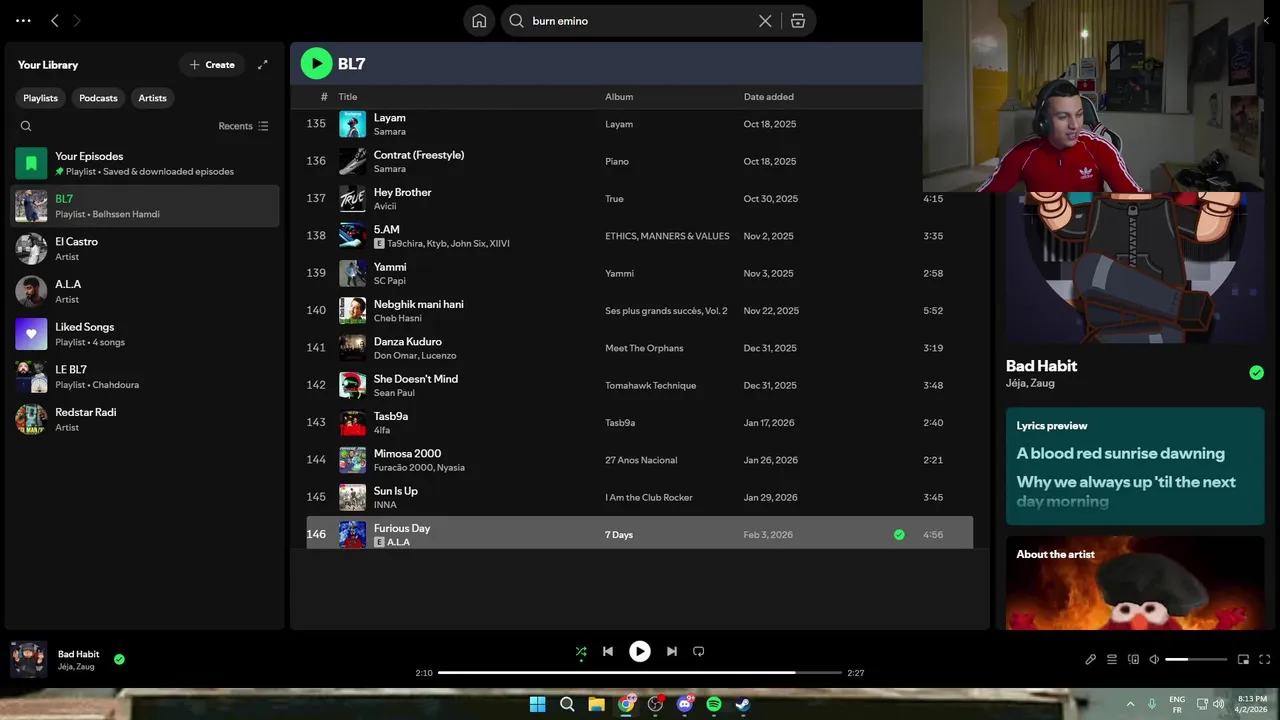The image size is (1280, 720).
Task: Select track Contrat (Freestyle)
Action: point(639,161)
